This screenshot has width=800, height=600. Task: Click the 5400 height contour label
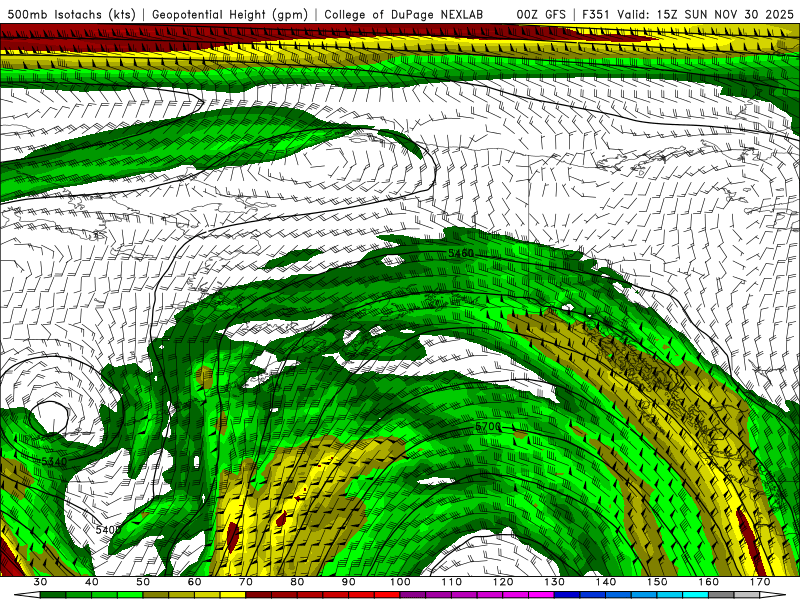click(x=108, y=530)
